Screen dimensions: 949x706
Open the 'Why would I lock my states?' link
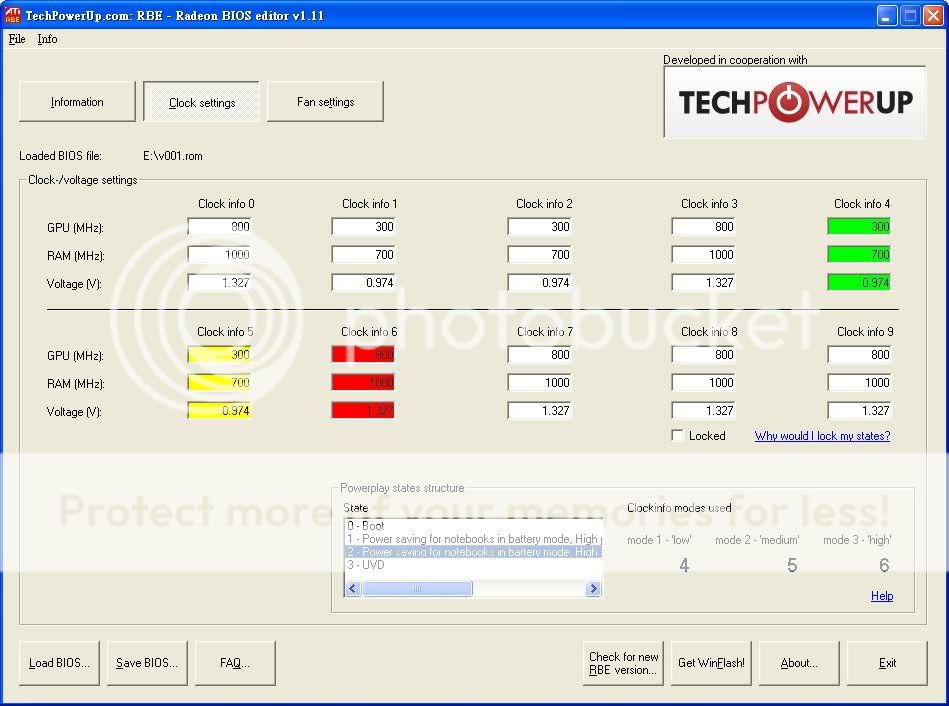[822, 436]
